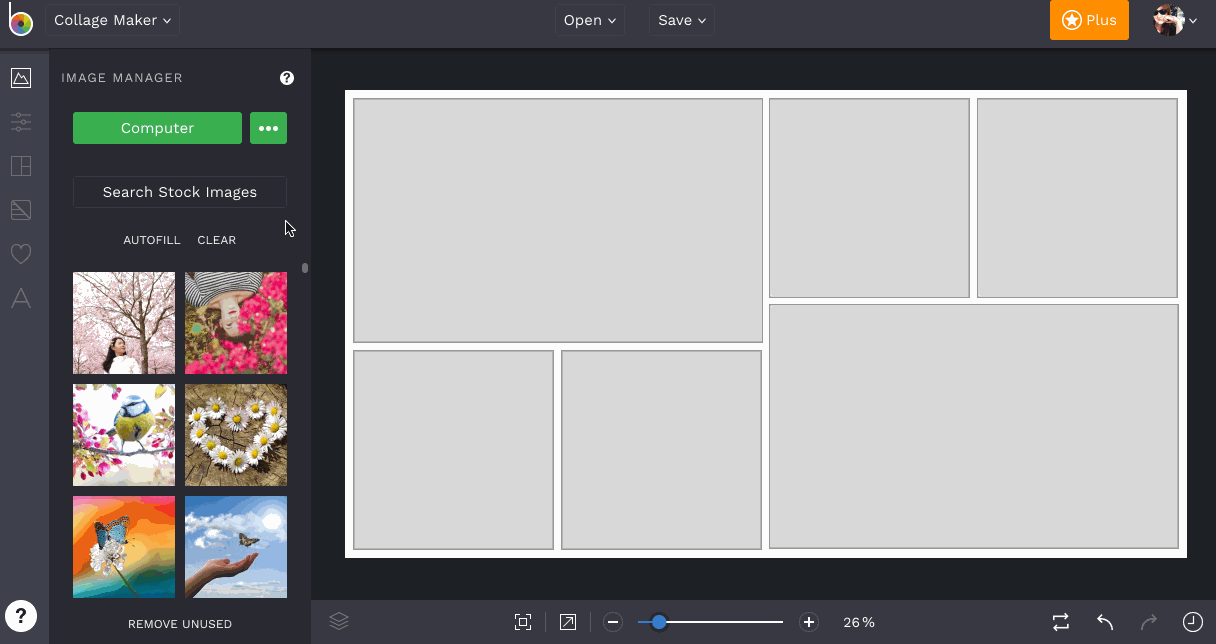This screenshot has width=1216, height=644.
Task: Click the fit-to-screen icon
Action: [523, 622]
